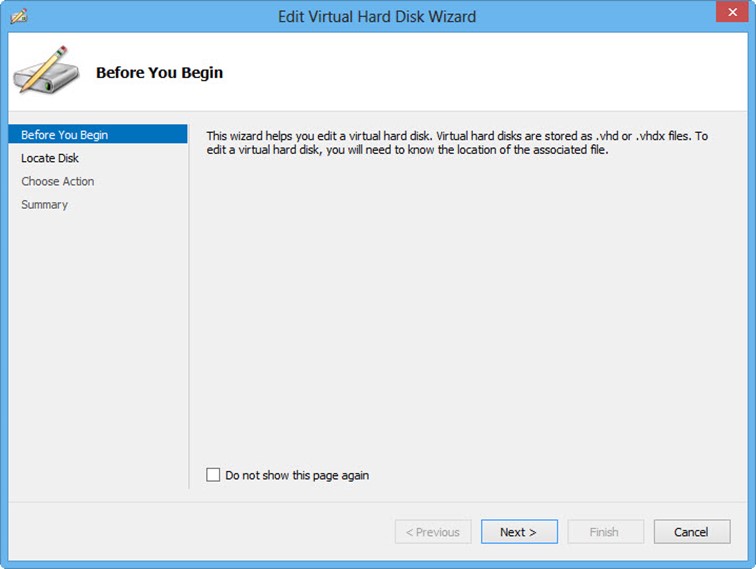Click the hard disk with pencil icon
This screenshot has height=569, width=756.
click(x=46, y=70)
